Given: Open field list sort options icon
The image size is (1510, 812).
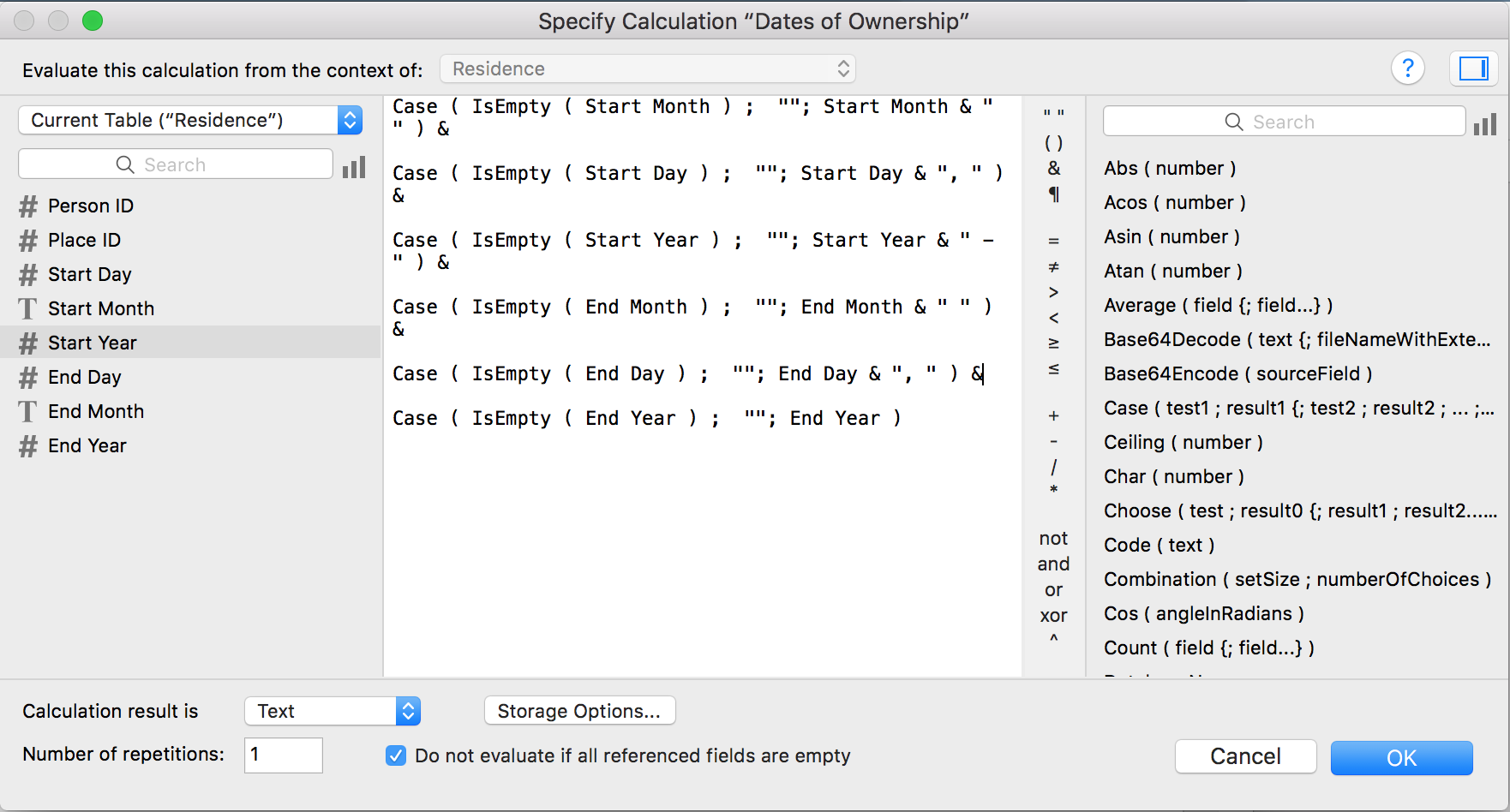Looking at the screenshot, I should [354, 166].
